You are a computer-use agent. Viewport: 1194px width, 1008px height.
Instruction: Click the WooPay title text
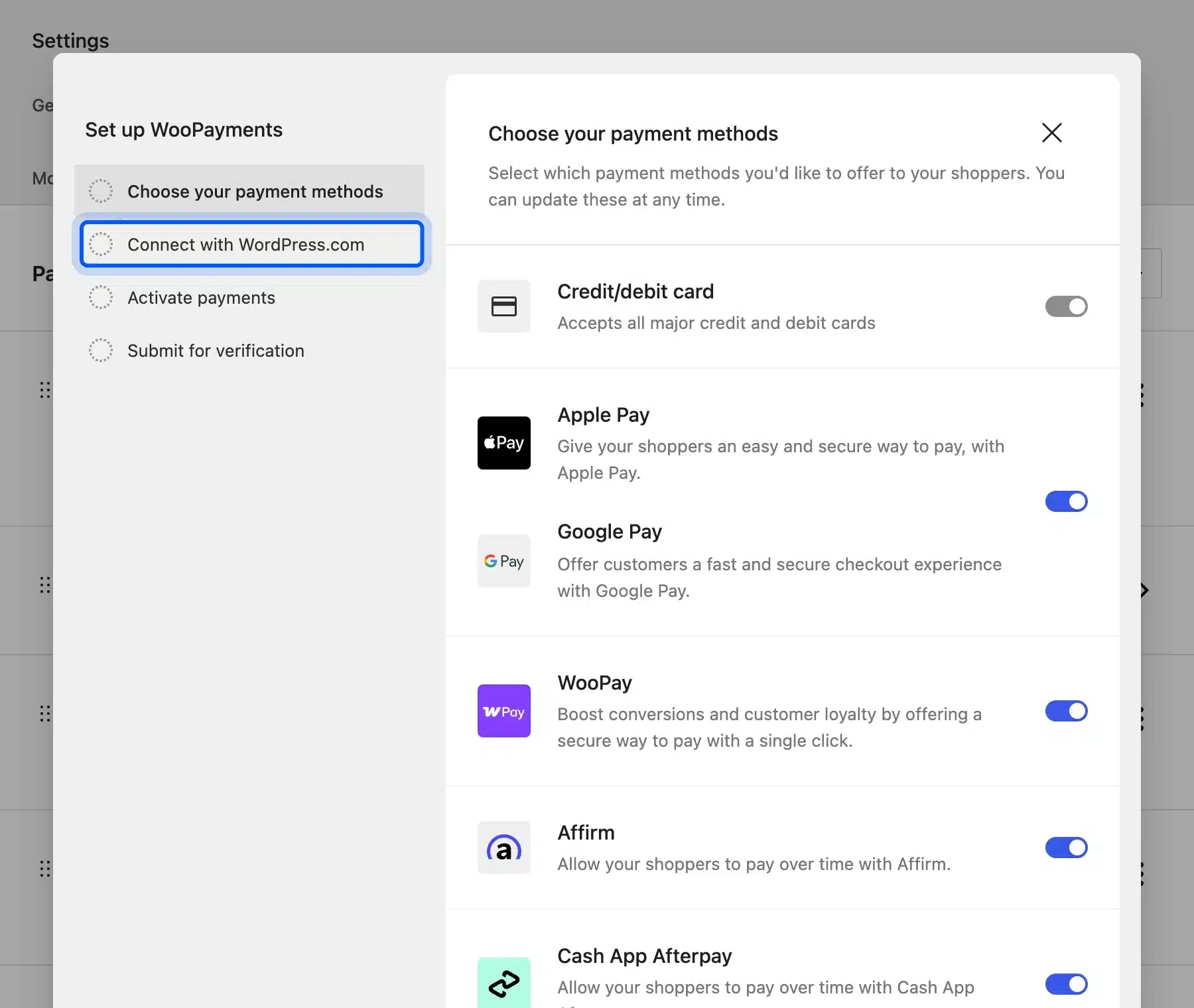coord(594,683)
